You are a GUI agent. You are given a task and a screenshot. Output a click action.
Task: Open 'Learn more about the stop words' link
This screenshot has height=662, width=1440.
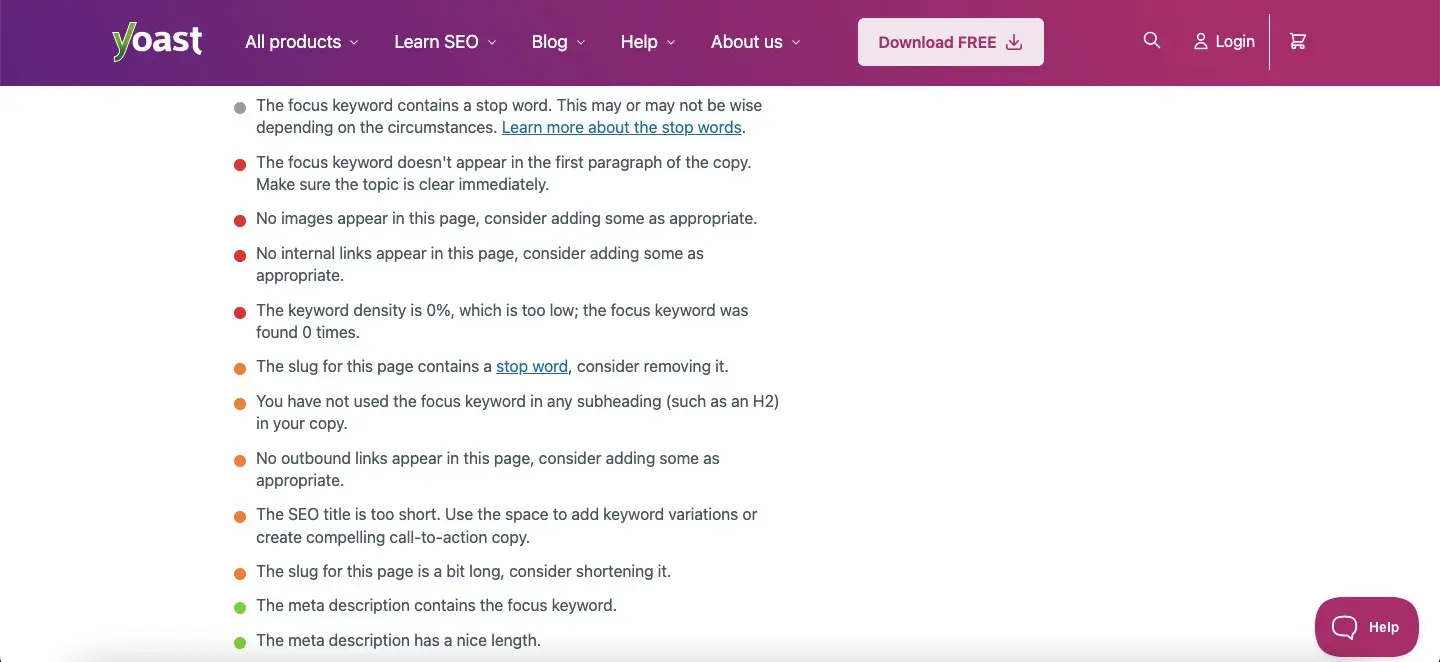(622, 127)
